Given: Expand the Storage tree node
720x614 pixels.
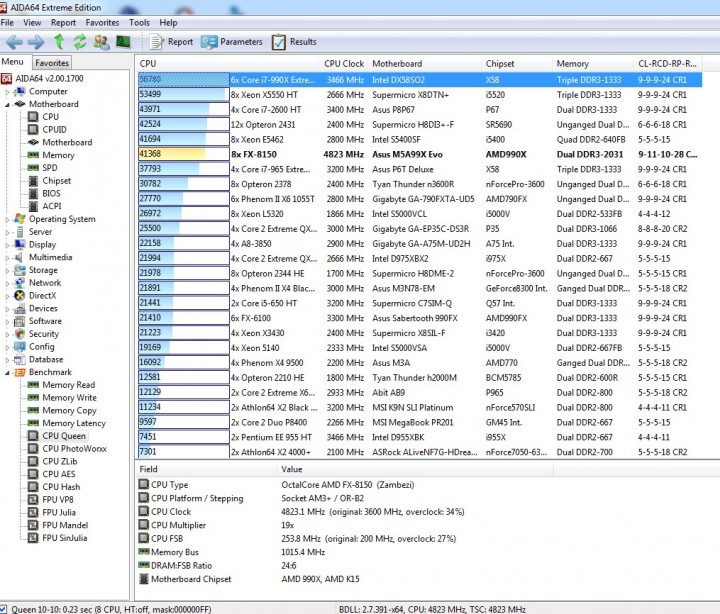Looking at the screenshot, I should pyautogui.click(x=7, y=270).
